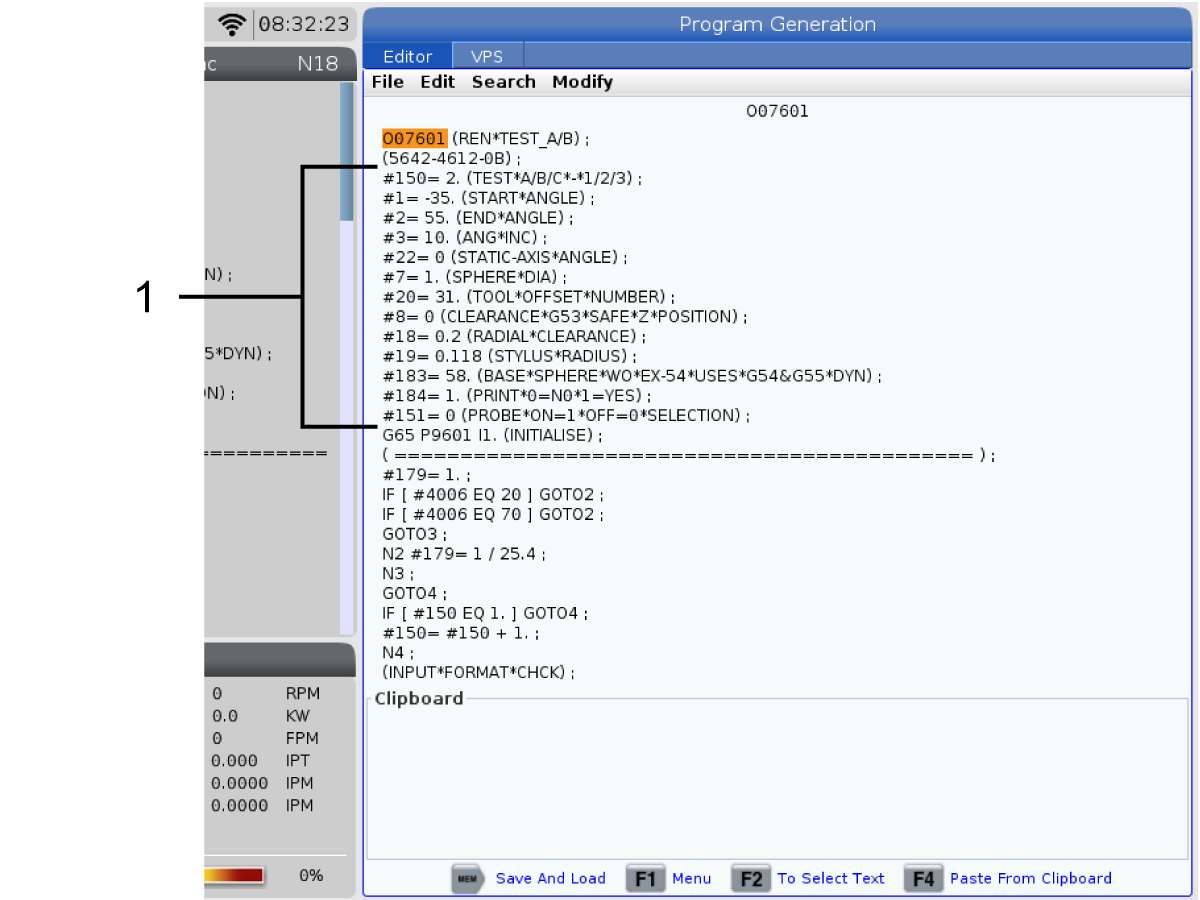Click the N3 line

[398, 574]
